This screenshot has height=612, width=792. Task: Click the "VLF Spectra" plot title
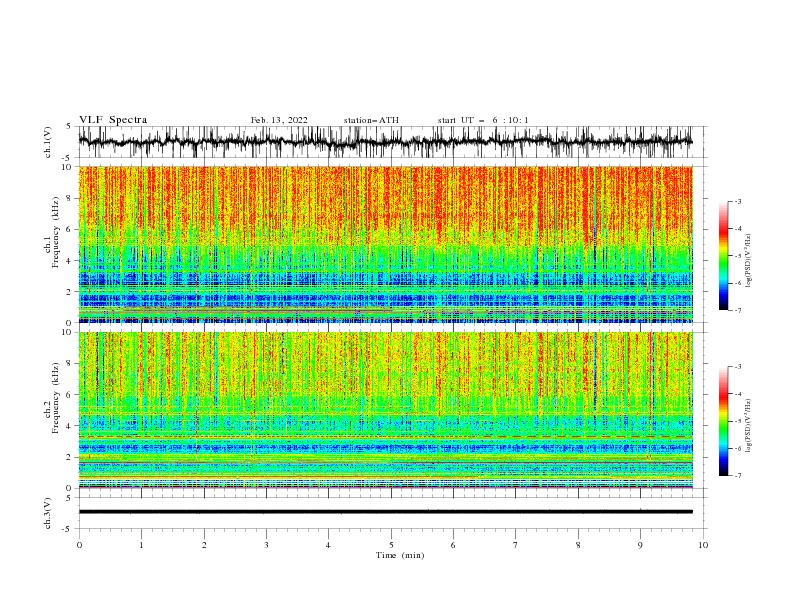point(113,120)
